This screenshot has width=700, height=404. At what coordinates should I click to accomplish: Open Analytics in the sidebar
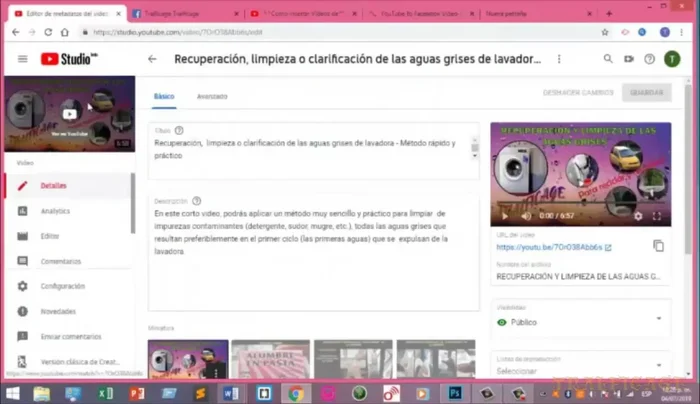68,211
